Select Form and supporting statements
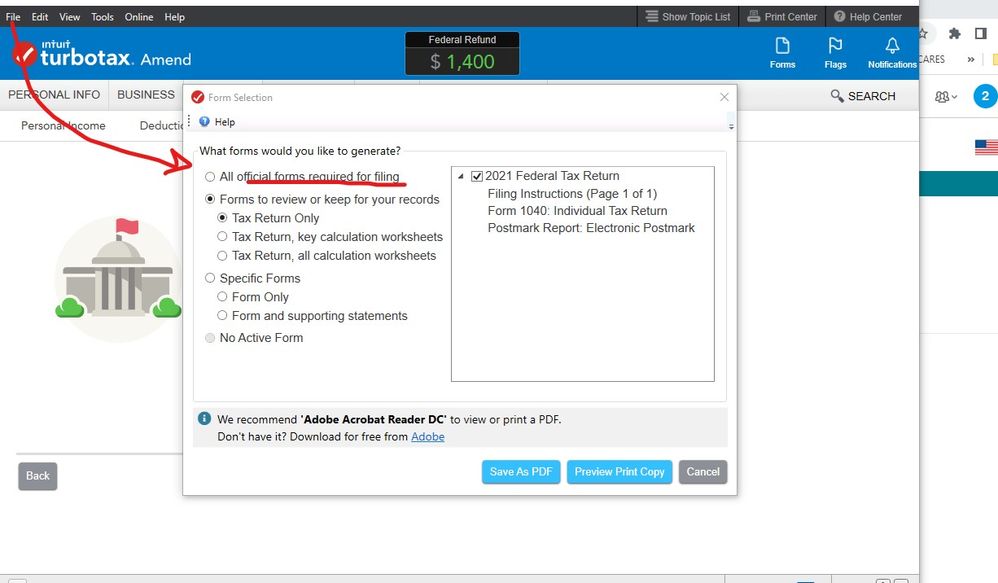998x583 pixels. point(222,316)
